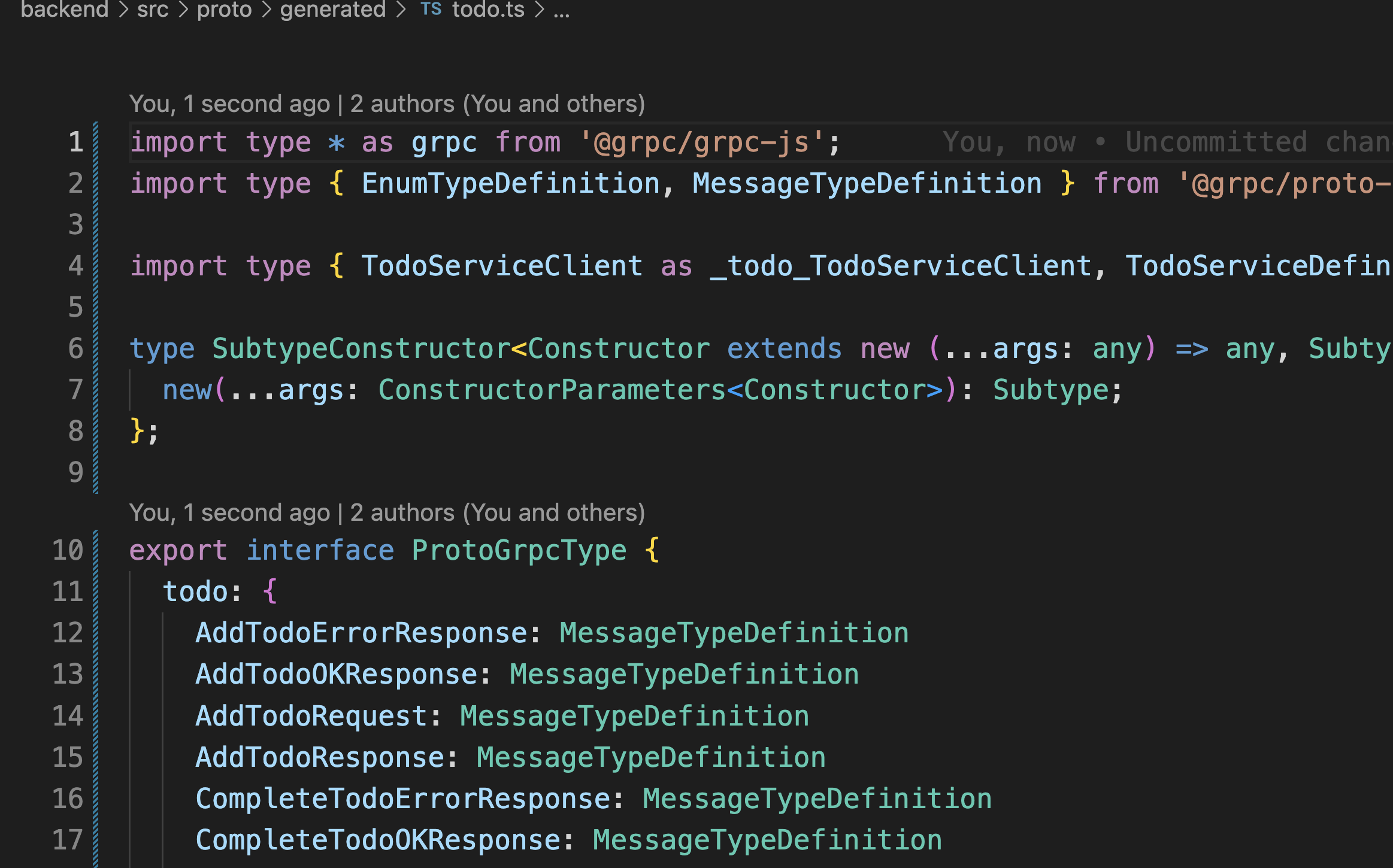Select the todo.ts breadcrumb item
The width and height of the screenshot is (1393, 868).
click(488, 9)
